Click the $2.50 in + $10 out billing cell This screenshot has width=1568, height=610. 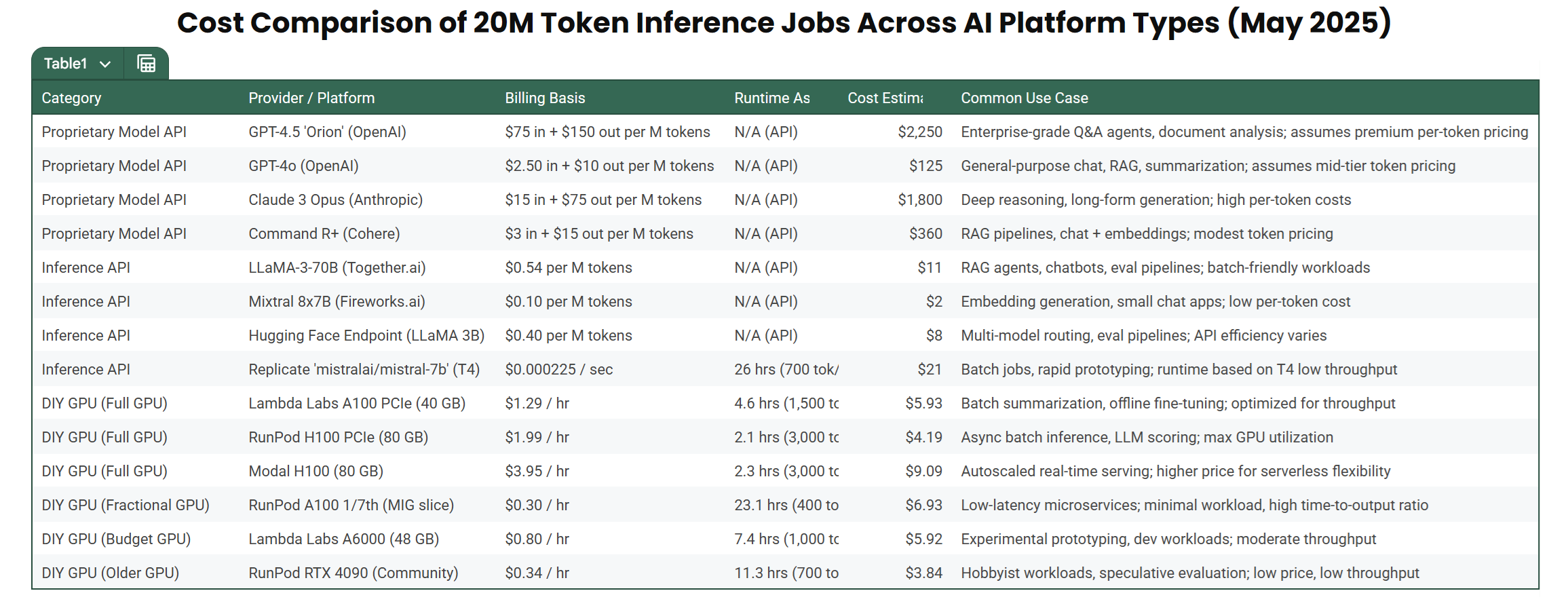click(x=609, y=166)
